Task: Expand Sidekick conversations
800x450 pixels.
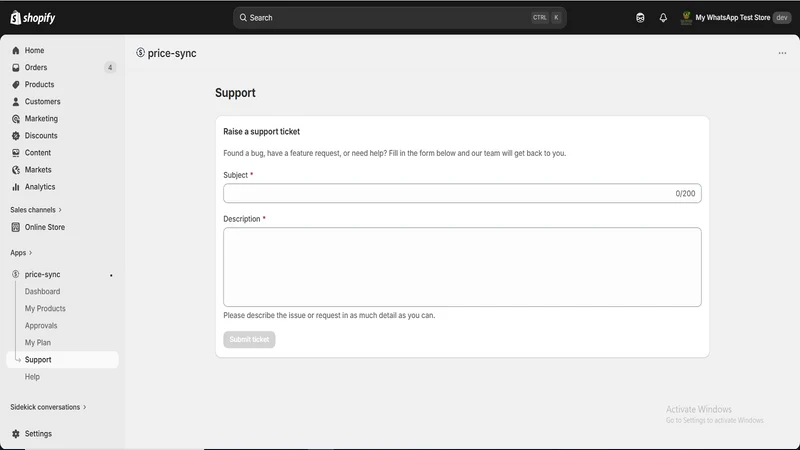Action: [48, 407]
